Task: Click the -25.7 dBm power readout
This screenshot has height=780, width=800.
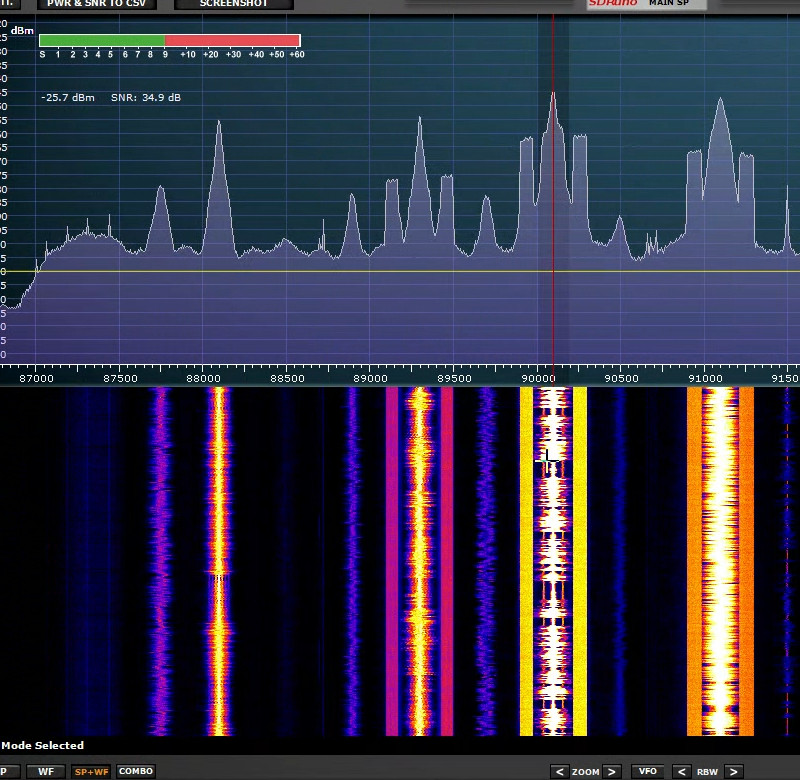Action: tap(68, 97)
